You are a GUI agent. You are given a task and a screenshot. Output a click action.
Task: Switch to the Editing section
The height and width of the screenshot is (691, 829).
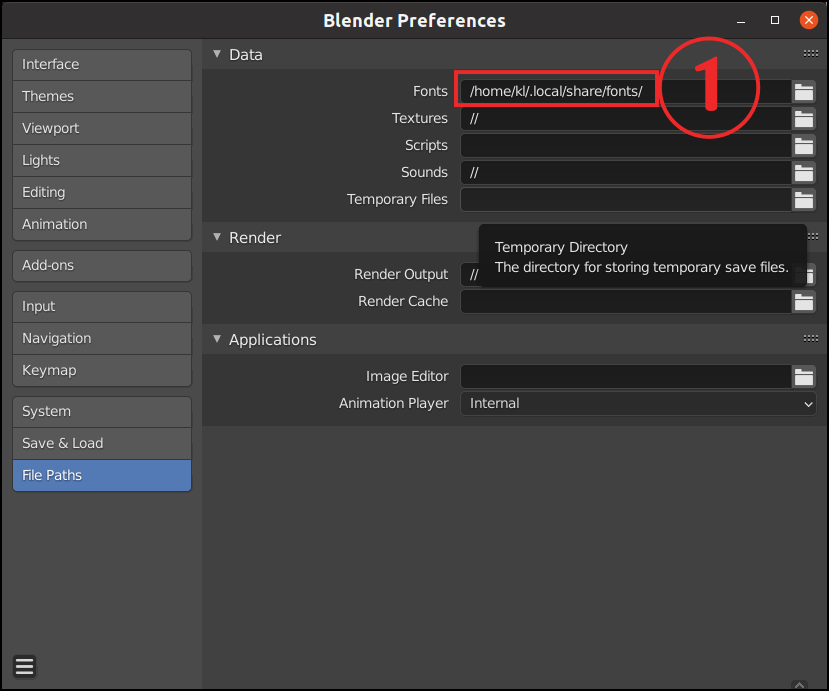[102, 192]
